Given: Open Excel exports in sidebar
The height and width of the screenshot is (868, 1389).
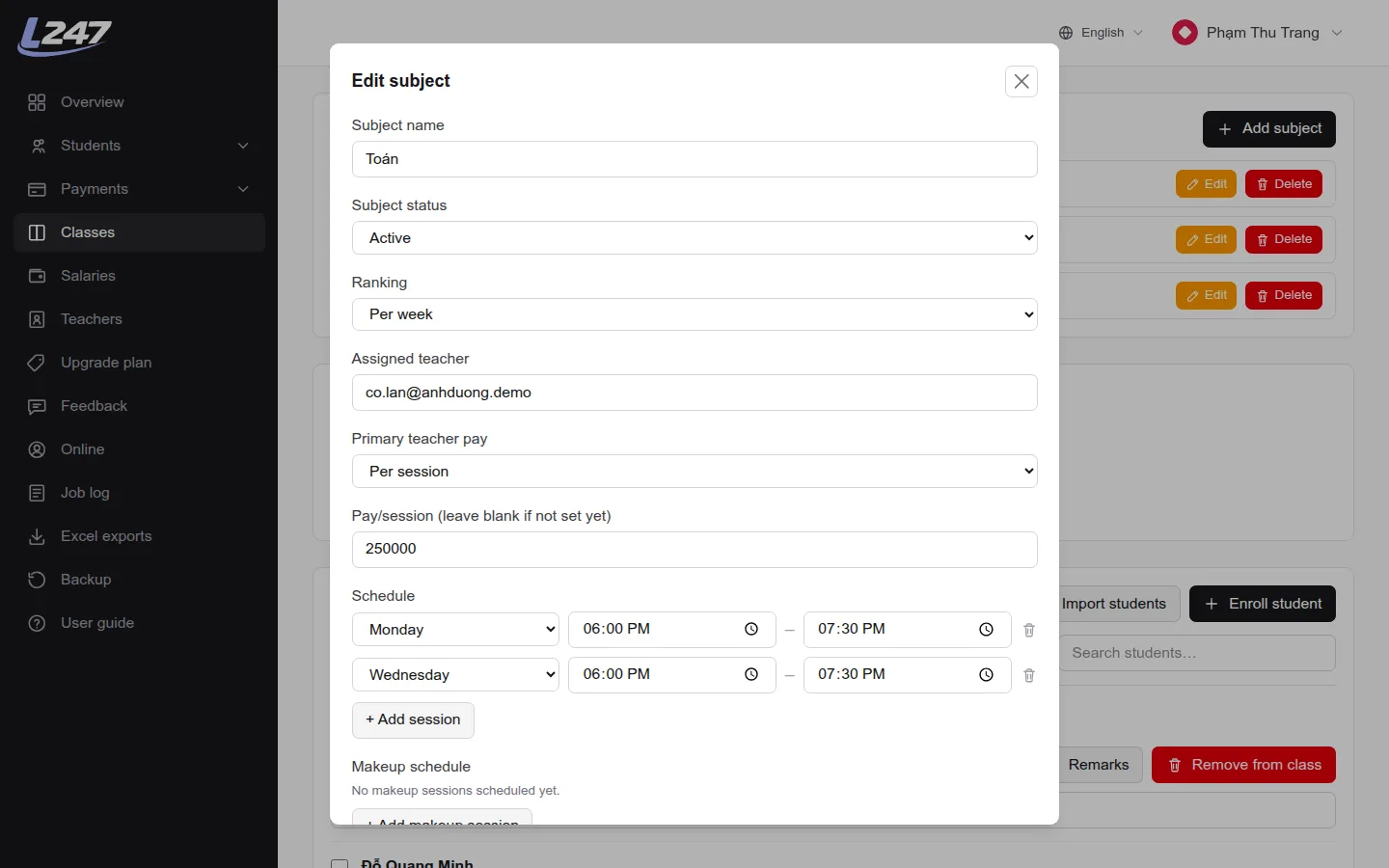Looking at the screenshot, I should coord(140,536).
